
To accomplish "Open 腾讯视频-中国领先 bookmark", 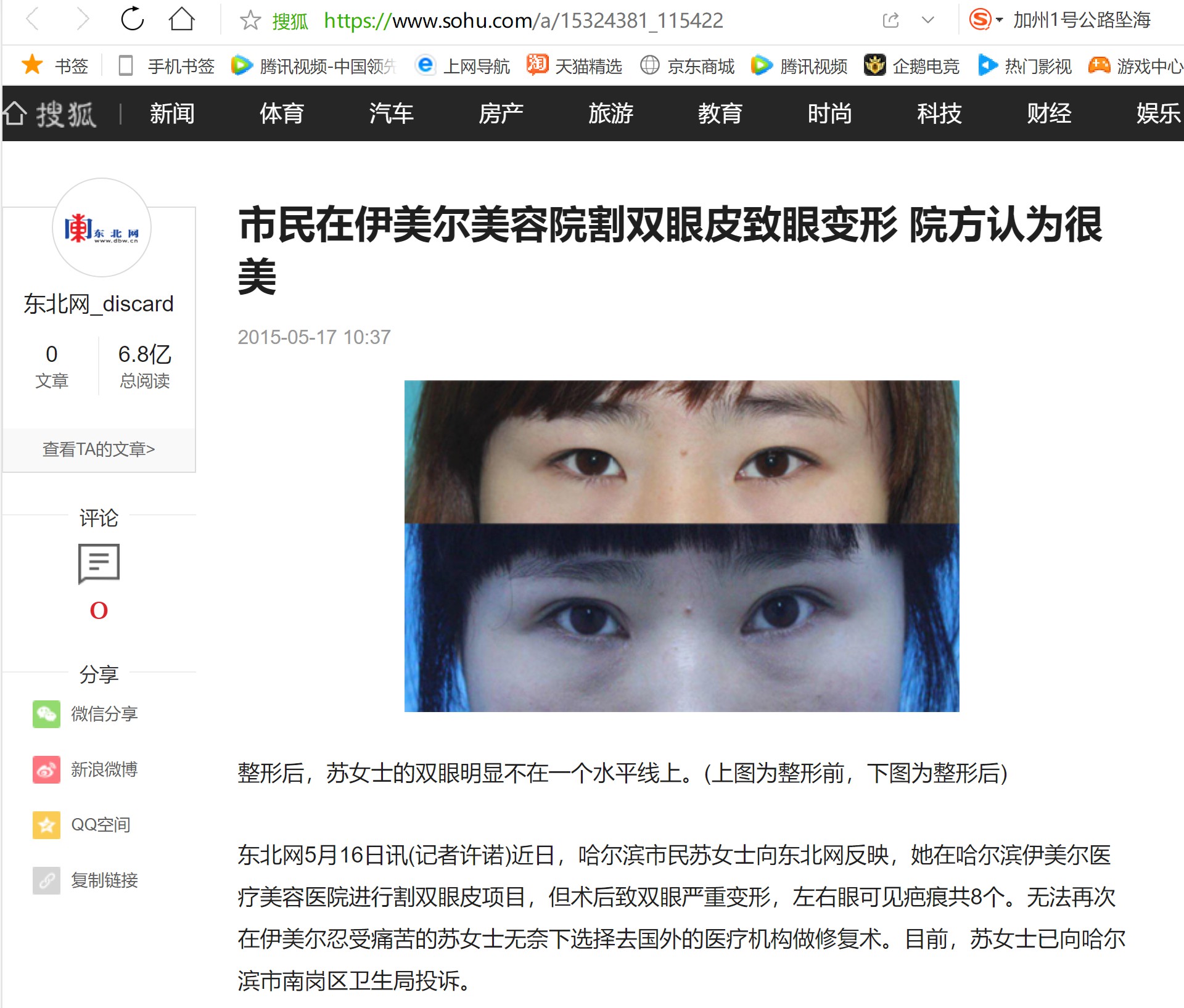I will pos(313,65).
